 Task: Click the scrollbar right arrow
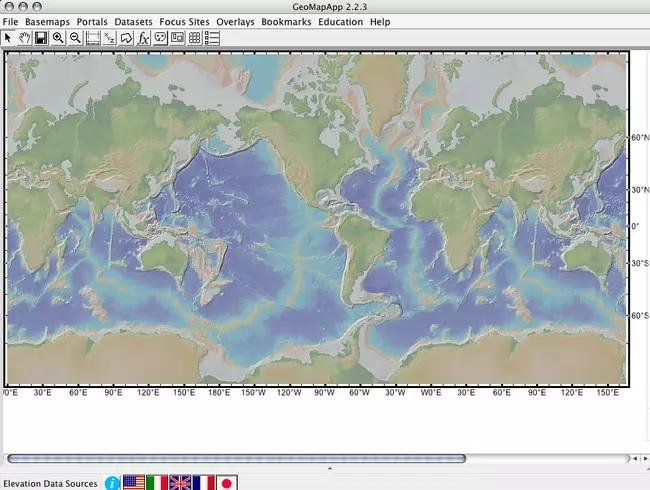point(645,458)
